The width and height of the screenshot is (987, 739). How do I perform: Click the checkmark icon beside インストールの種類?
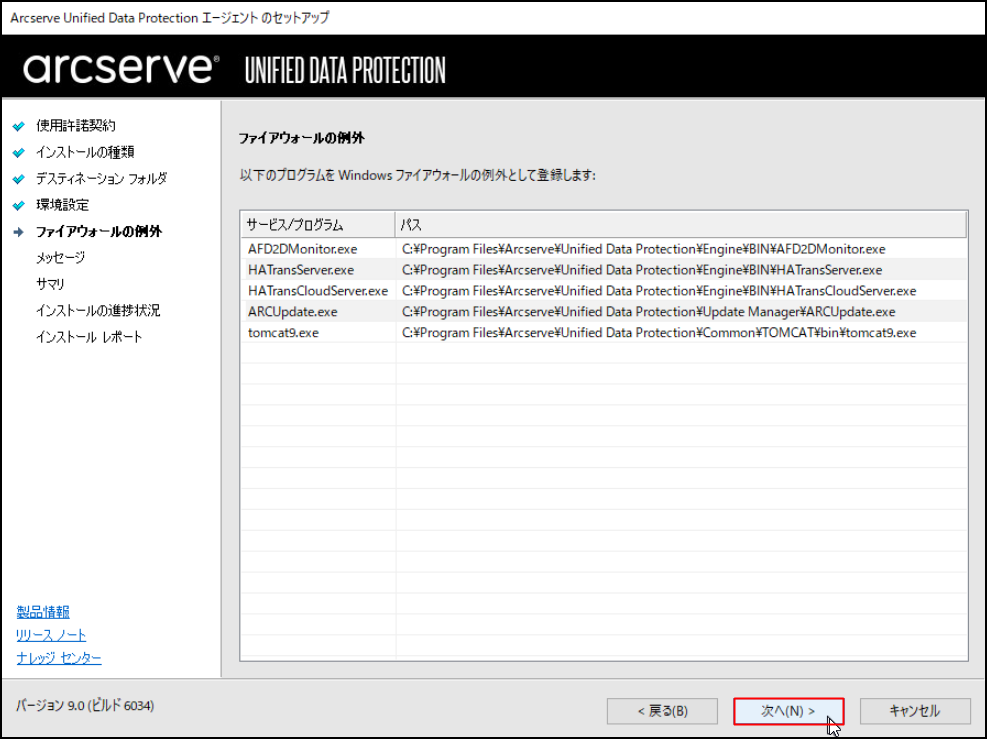[x=19, y=153]
